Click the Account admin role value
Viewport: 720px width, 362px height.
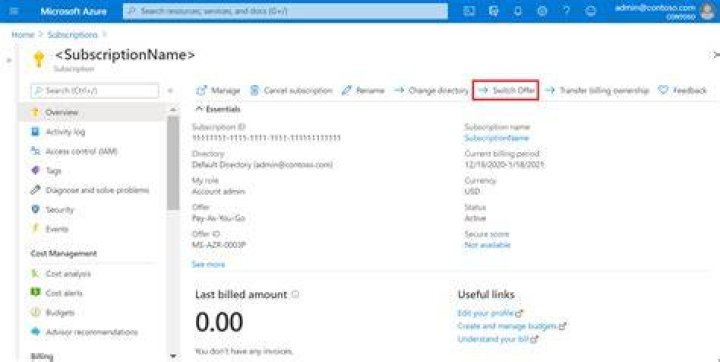coord(218,191)
